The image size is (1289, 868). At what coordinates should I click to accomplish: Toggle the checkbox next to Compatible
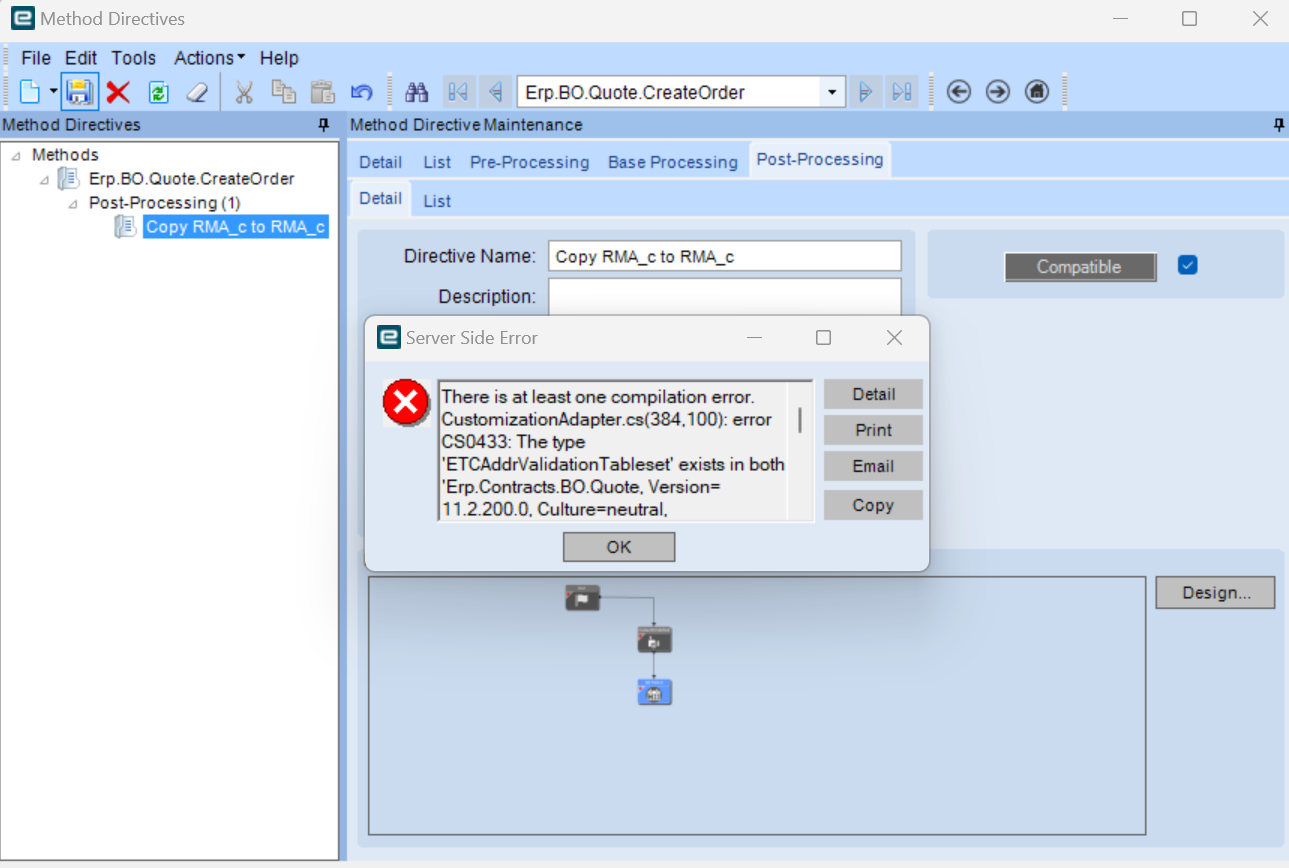pyautogui.click(x=1187, y=265)
